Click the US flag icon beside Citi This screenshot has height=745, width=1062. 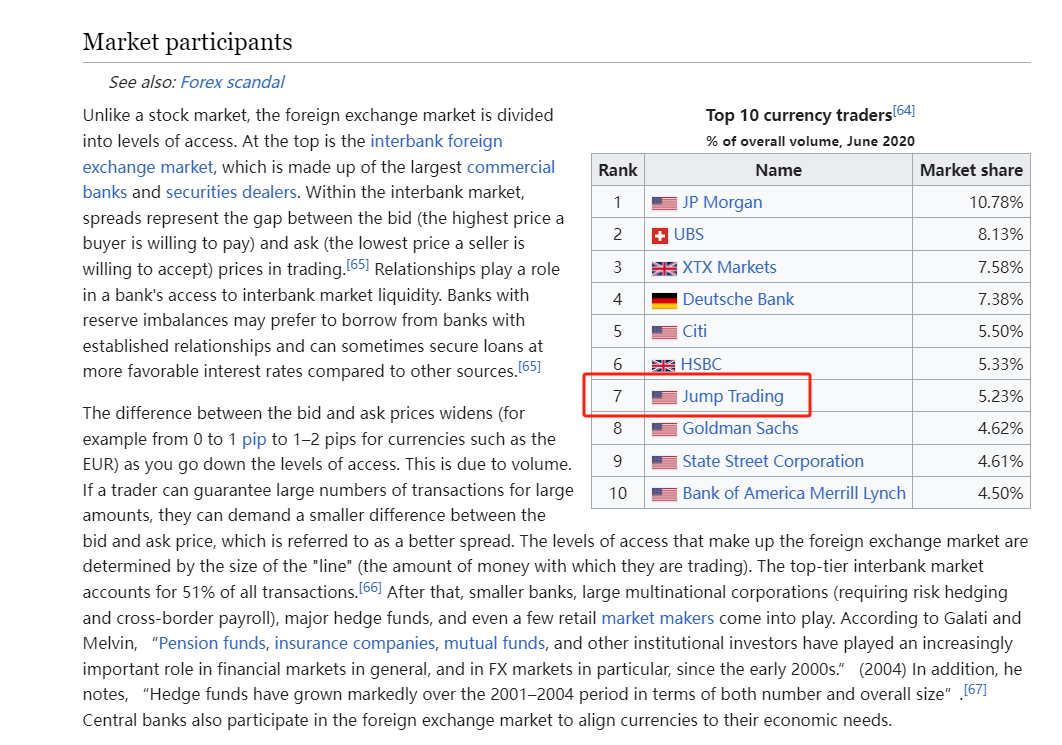coord(664,332)
